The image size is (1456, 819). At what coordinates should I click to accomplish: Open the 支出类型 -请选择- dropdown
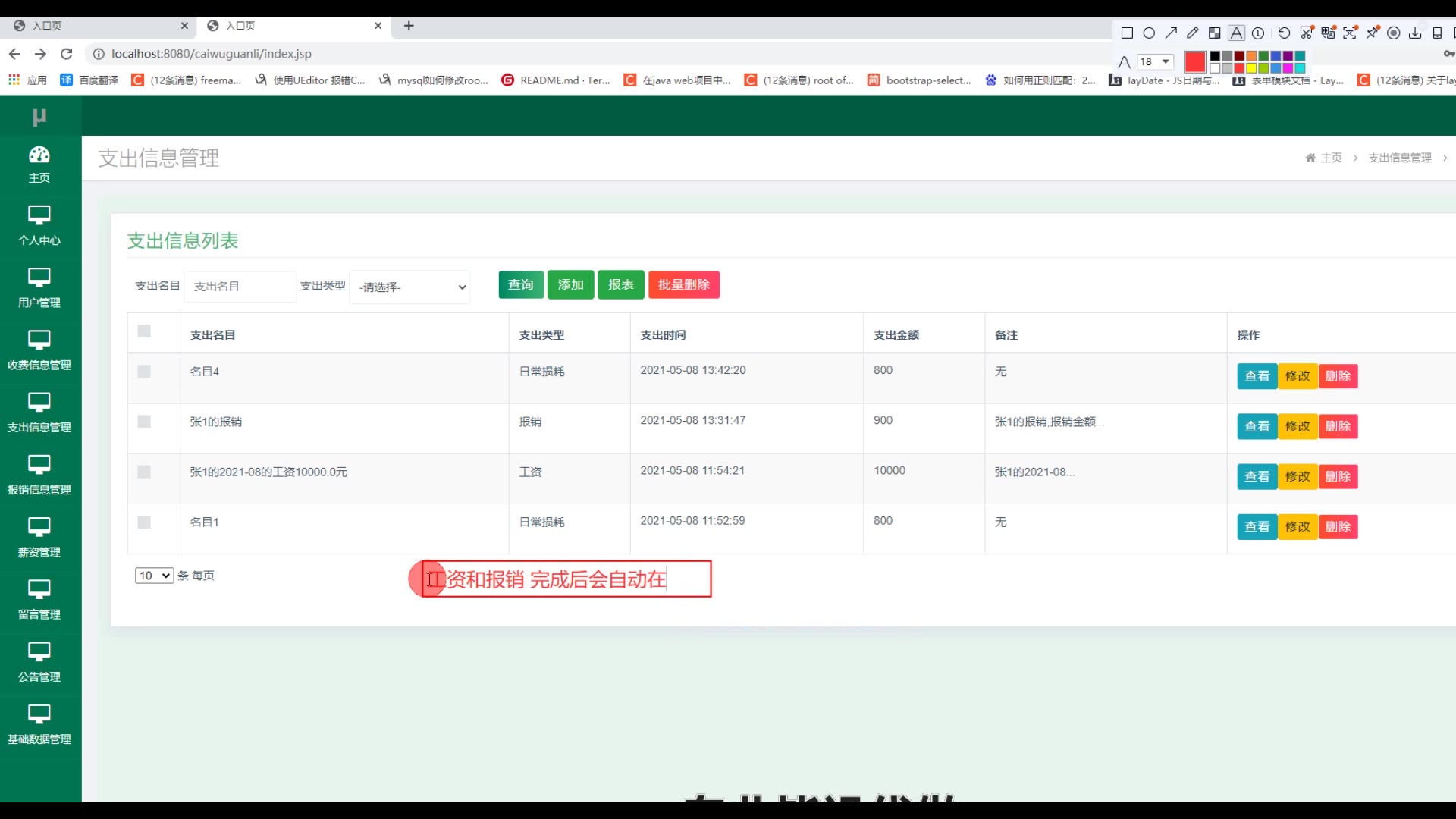(x=410, y=287)
